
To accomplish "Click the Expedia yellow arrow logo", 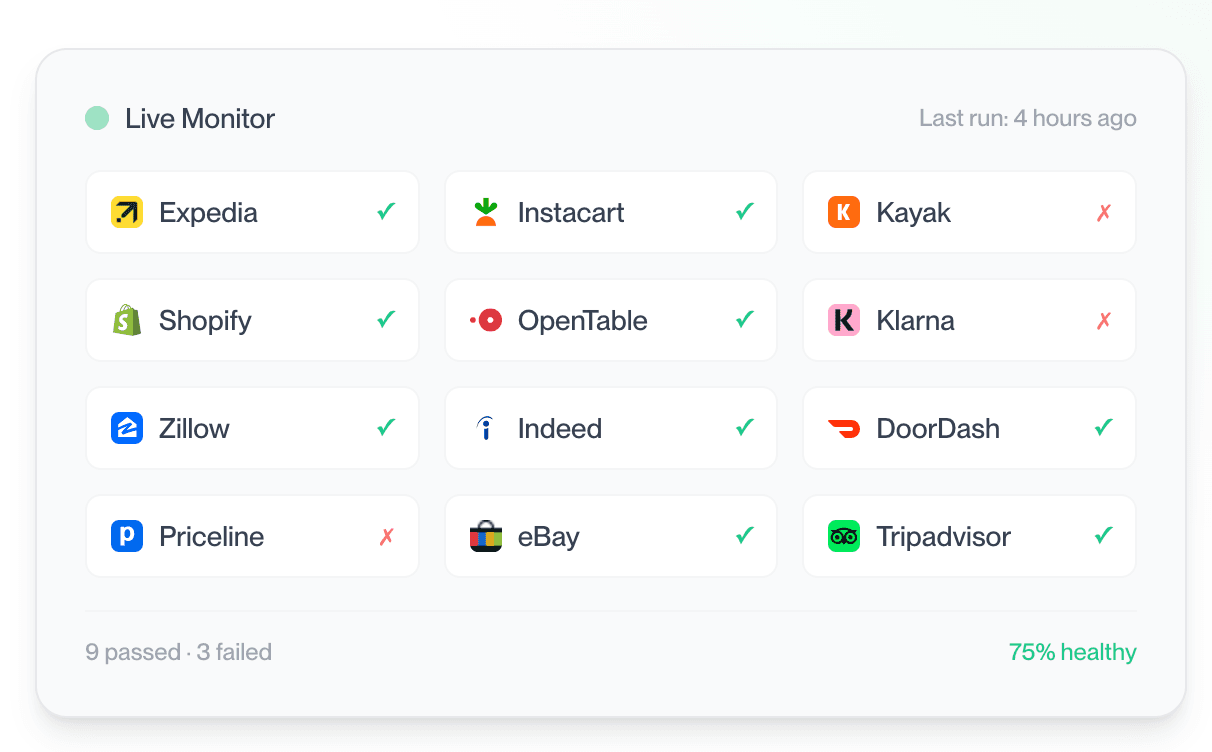I will pos(127,212).
